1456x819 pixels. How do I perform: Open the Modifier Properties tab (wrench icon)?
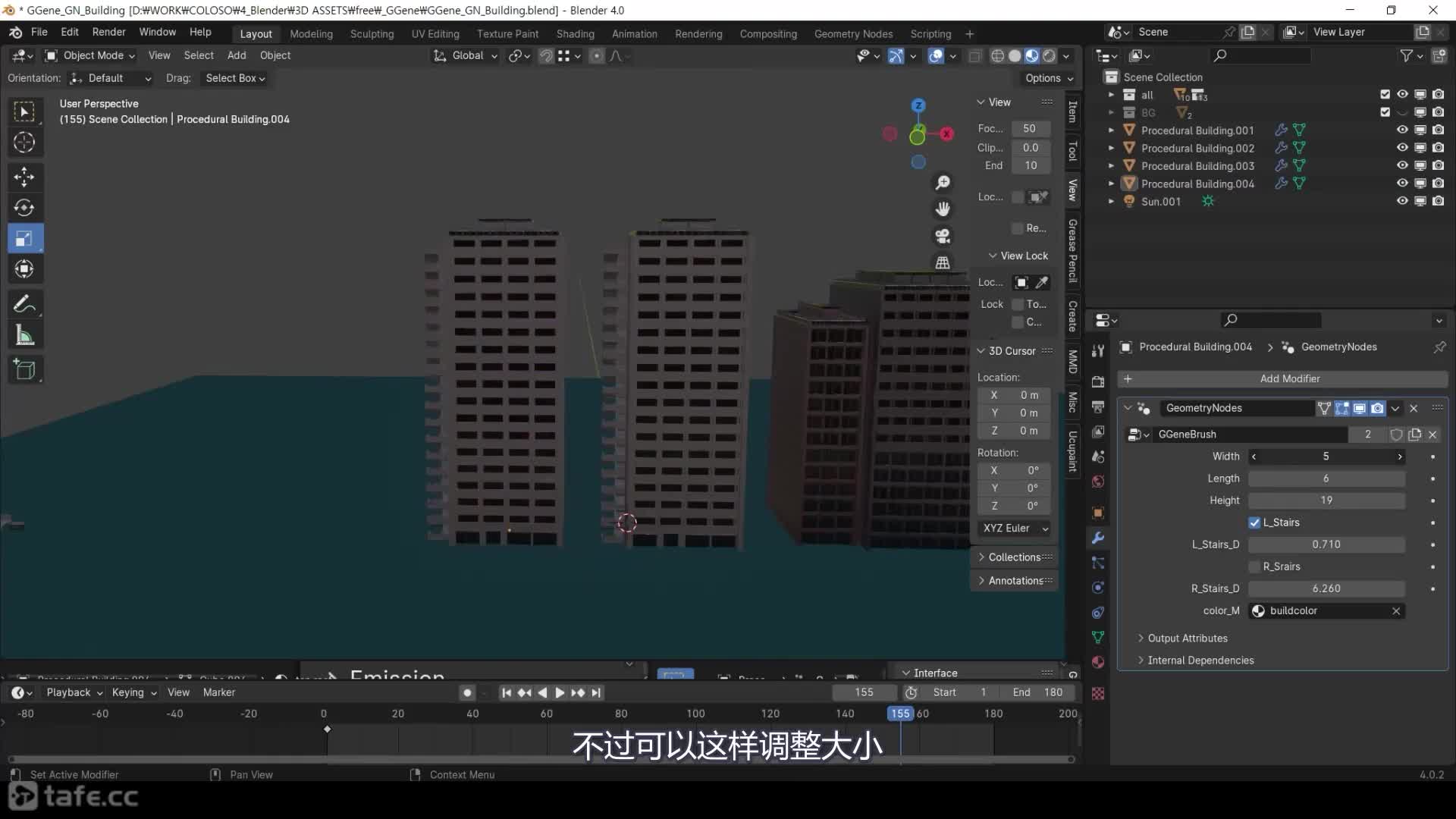click(1098, 538)
